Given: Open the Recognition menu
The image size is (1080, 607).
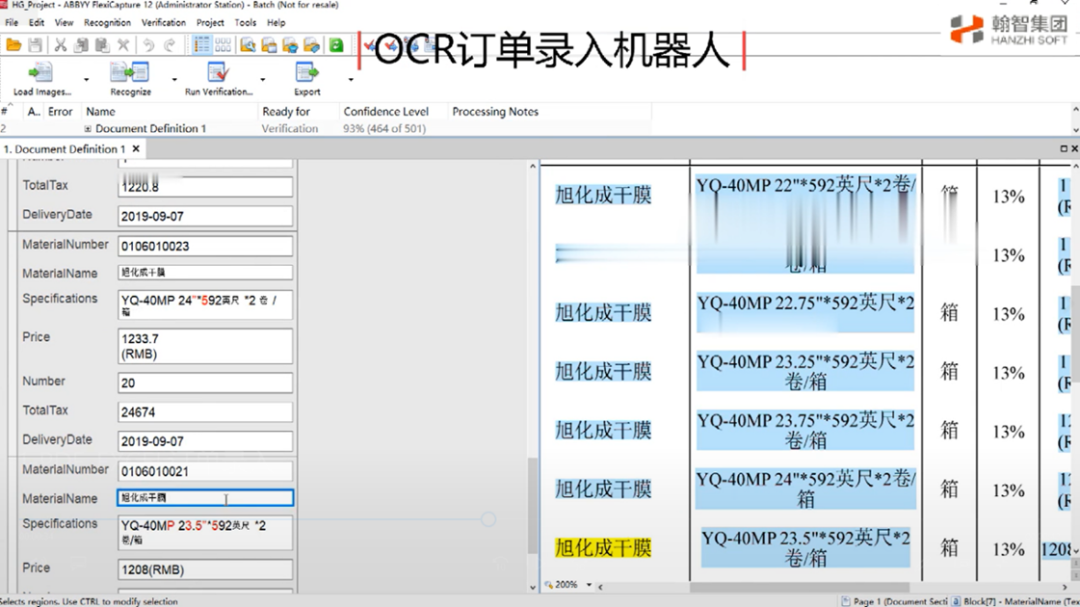Looking at the screenshot, I should 107,23.
